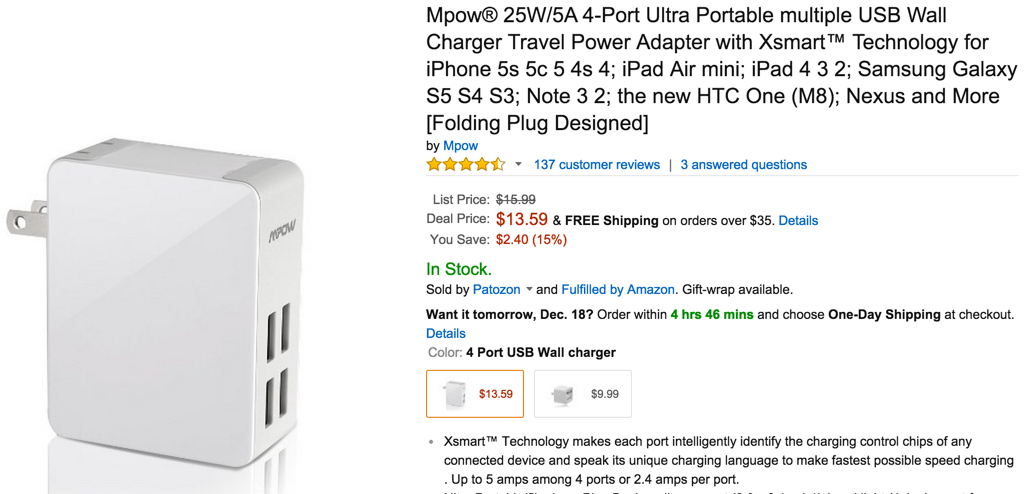Viewport: 1035px width, 494px height.
Task: Click the crossed-out $15.99 list price
Action: tap(516, 200)
